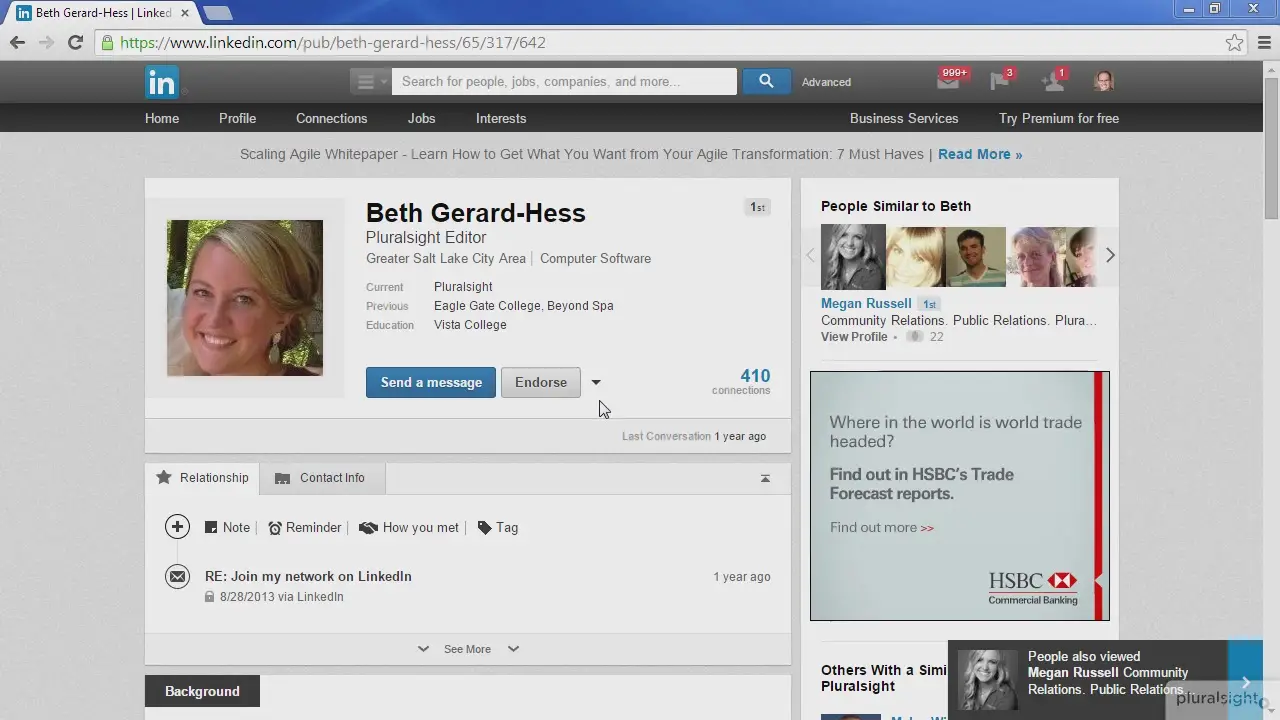The image size is (1280, 720).
Task: Click the 1st degree connection badge
Action: tap(758, 207)
